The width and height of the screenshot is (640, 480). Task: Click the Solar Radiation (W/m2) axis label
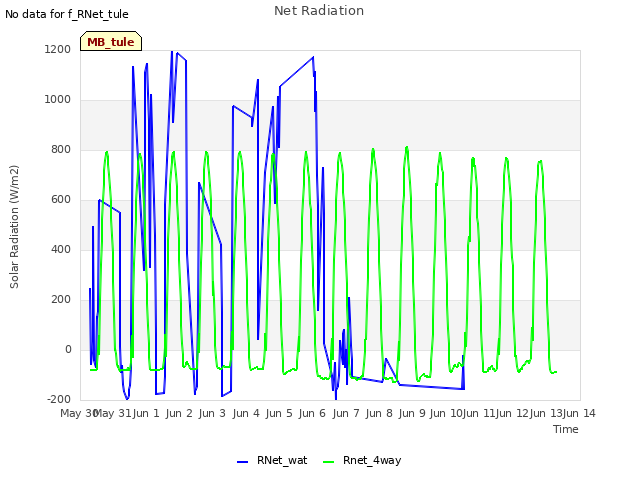click(14, 227)
